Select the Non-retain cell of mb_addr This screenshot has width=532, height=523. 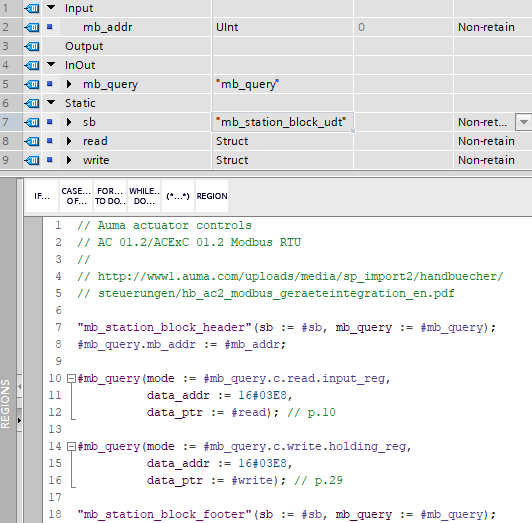pyautogui.click(x=493, y=27)
